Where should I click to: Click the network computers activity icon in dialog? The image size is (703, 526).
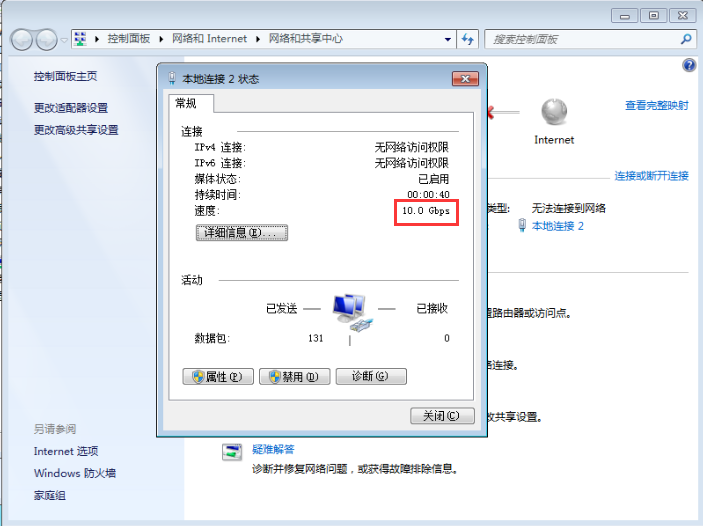click(x=350, y=311)
